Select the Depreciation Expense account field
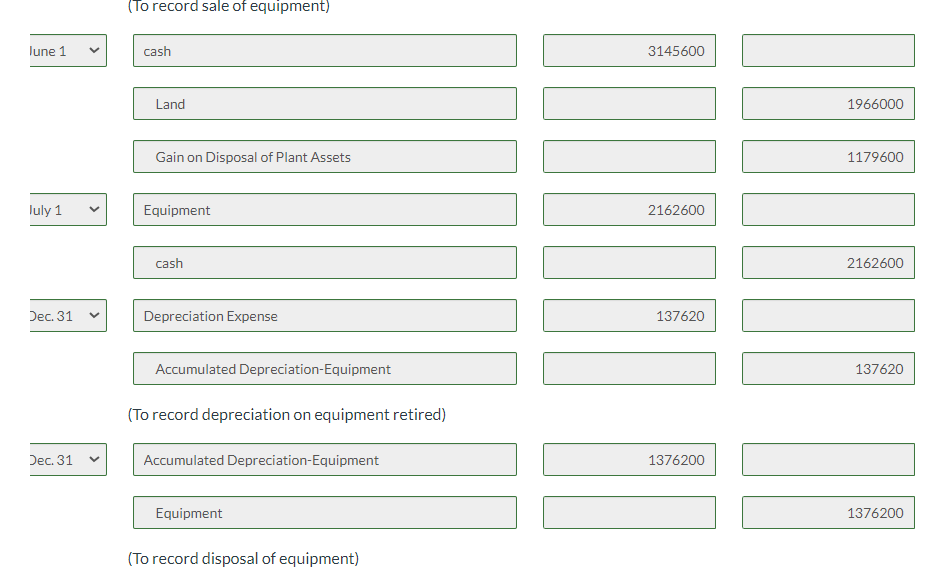Image resolution: width=928 pixels, height=584 pixels. tap(324, 315)
